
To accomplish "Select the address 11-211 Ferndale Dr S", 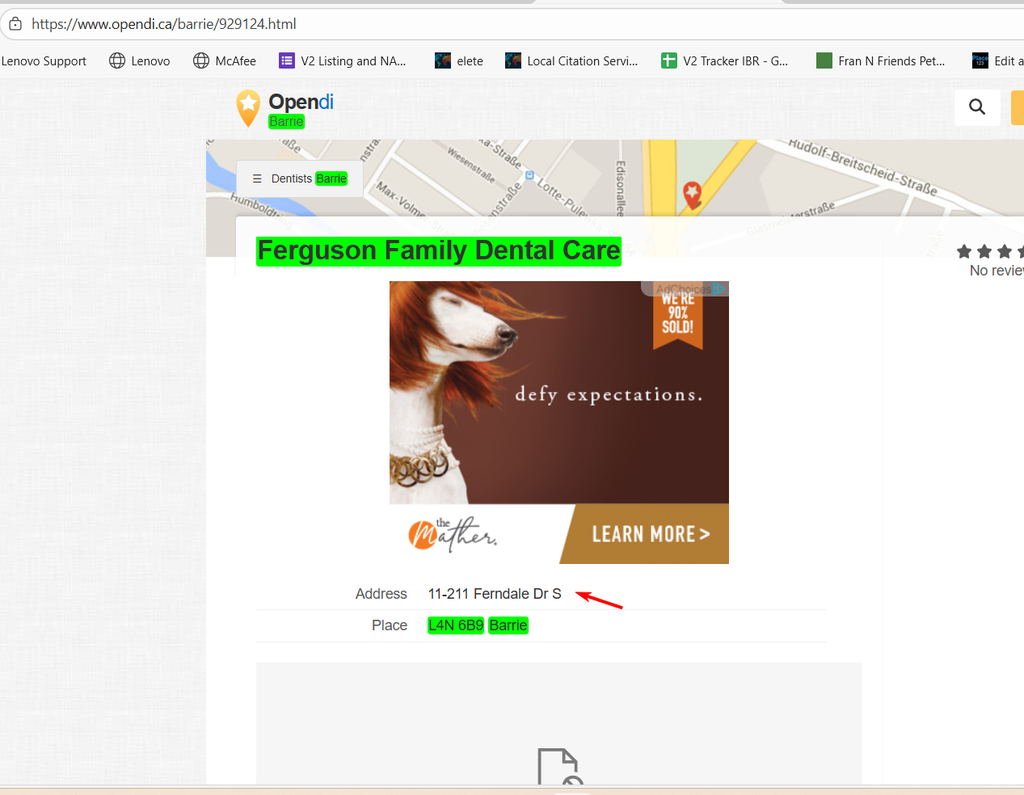I will [x=494, y=594].
